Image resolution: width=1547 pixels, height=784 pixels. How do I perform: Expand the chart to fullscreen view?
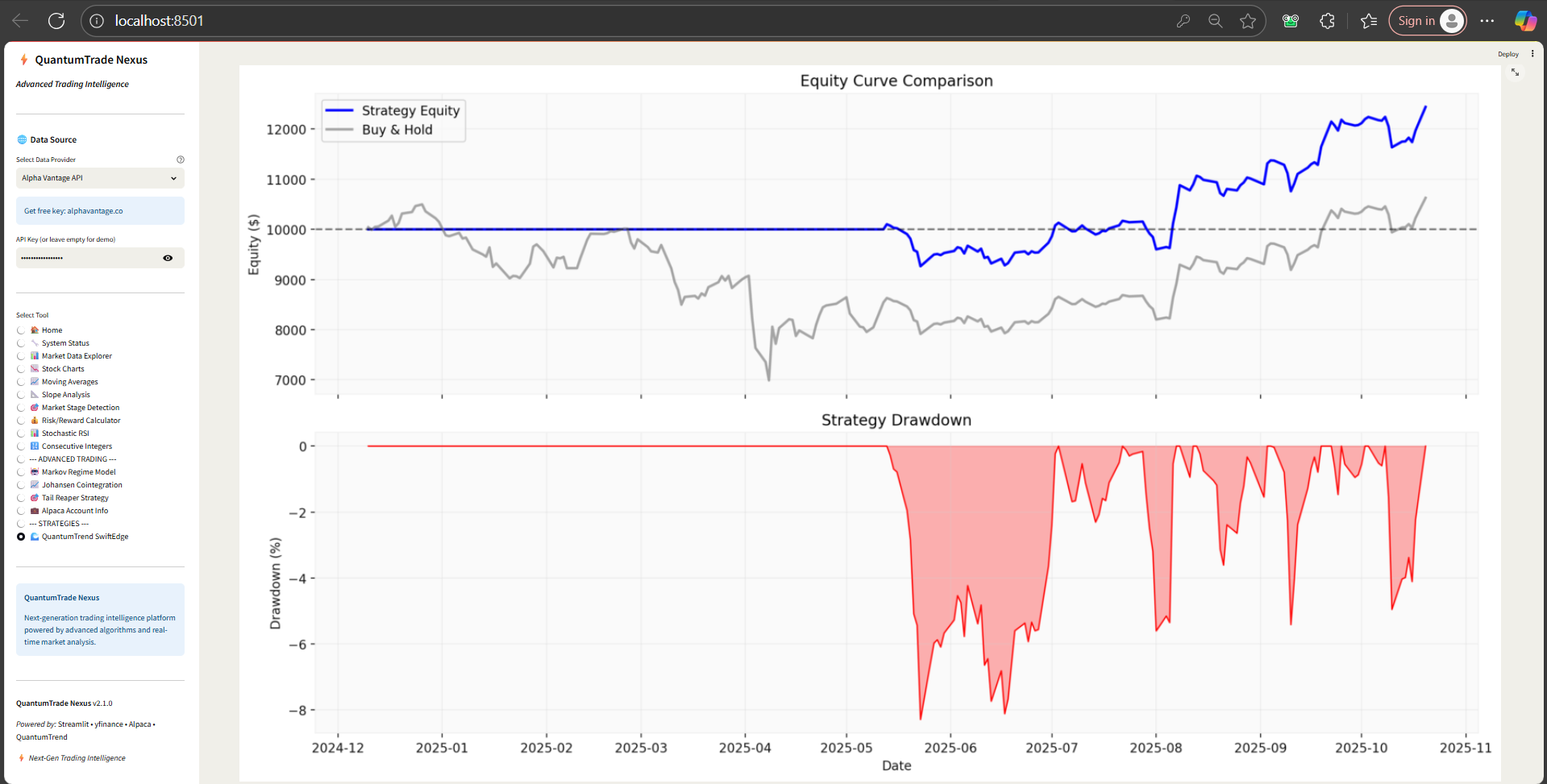click(x=1515, y=72)
